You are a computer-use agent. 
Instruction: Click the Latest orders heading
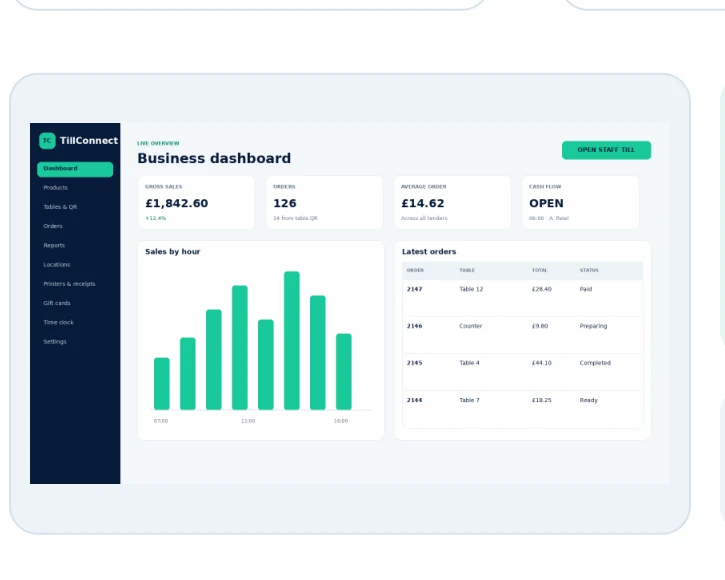click(x=429, y=252)
